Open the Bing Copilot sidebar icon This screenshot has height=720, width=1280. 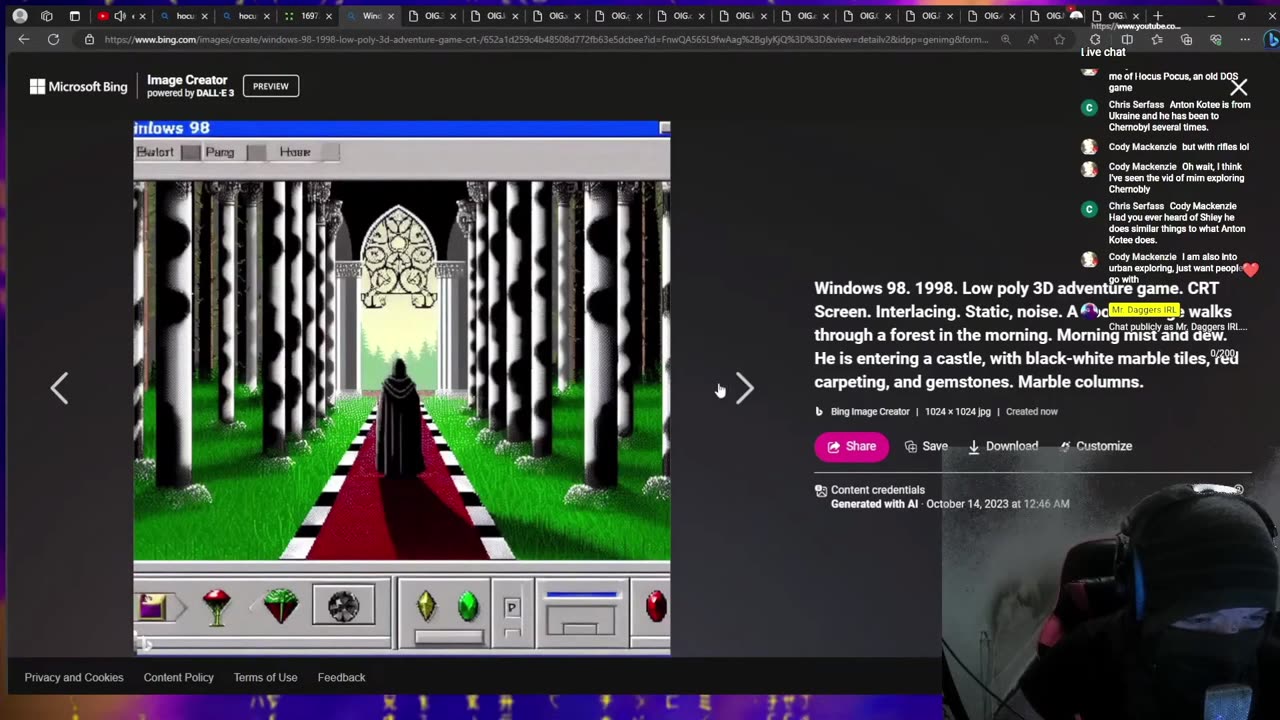[x=1271, y=39]
